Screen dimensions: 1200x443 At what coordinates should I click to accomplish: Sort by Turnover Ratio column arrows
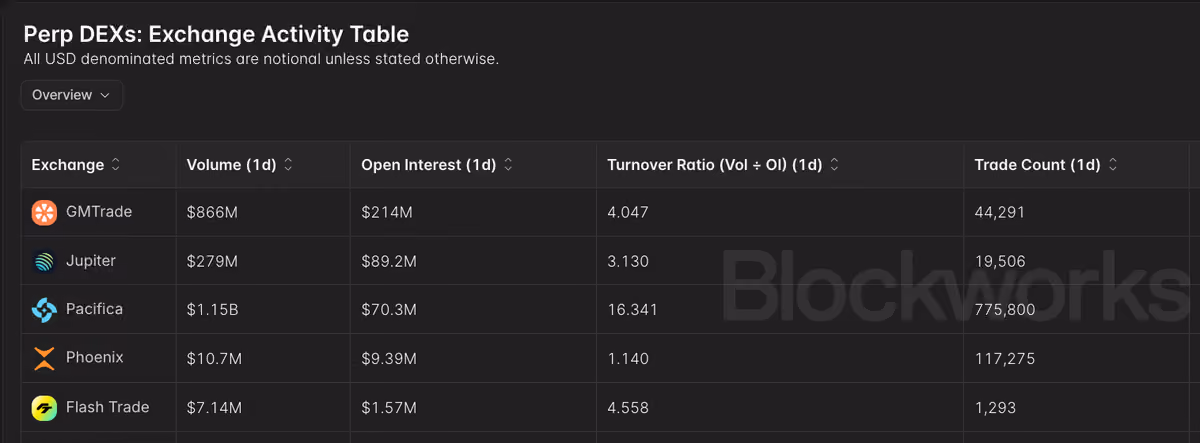(x=834, y=165)
